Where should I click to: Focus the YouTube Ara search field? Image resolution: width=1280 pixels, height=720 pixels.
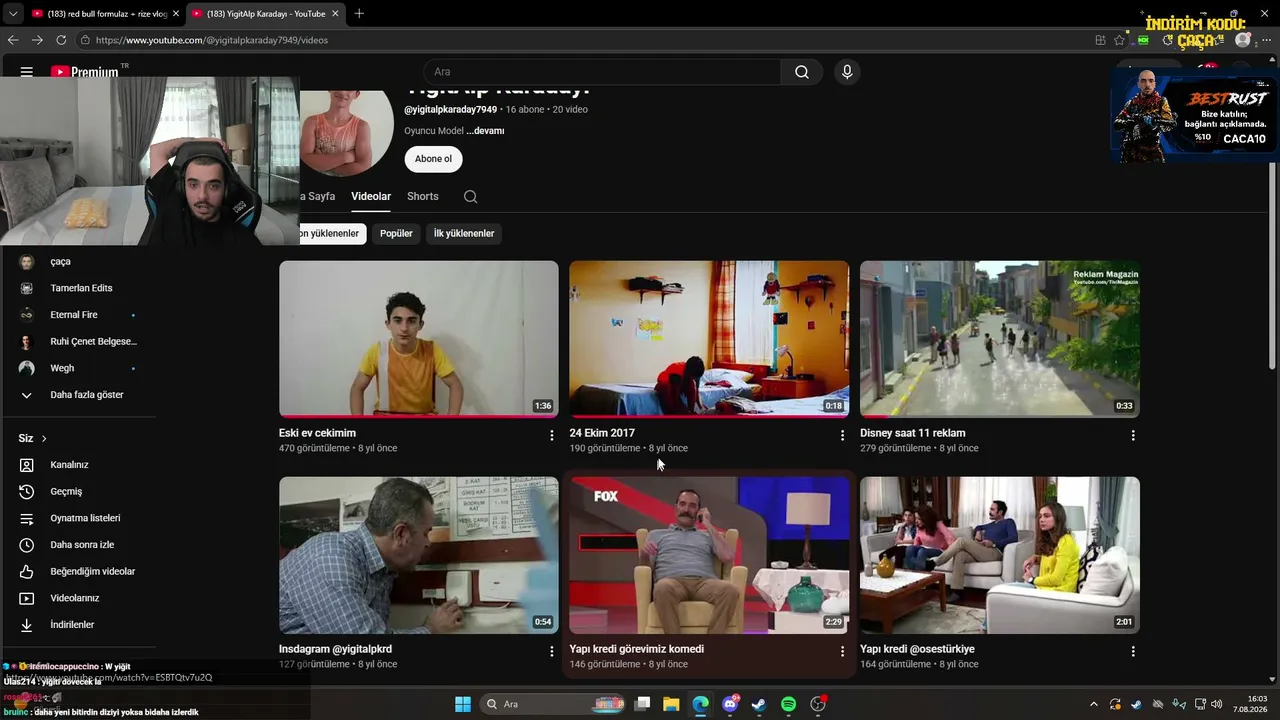tap(602, 72)
